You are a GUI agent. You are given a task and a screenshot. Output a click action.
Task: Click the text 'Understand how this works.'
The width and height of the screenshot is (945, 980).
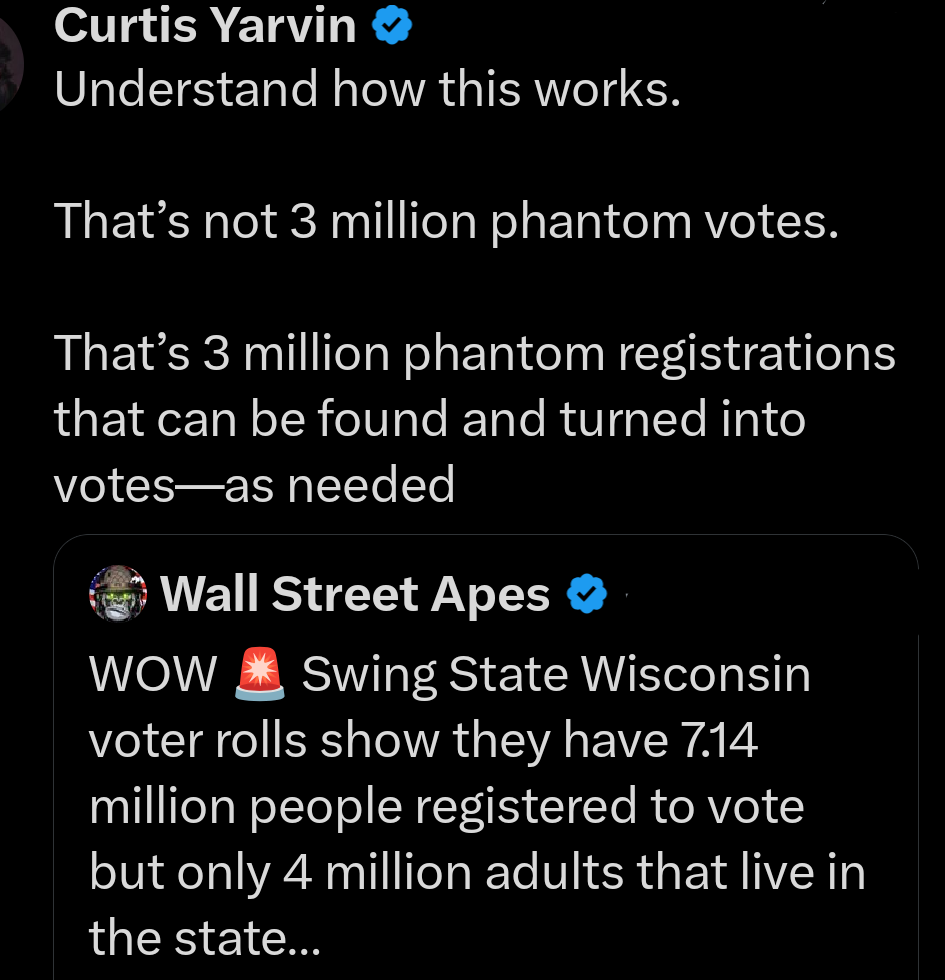369,89
